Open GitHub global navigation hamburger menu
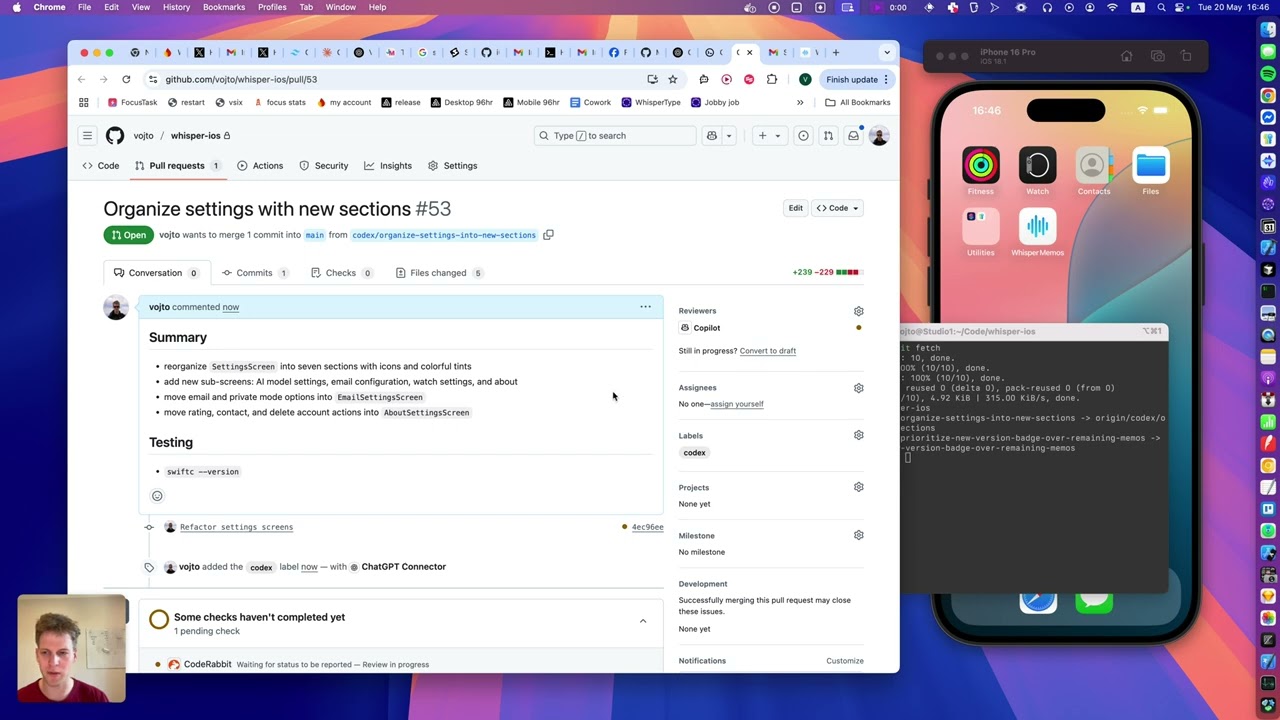Viewport: 1280px width, 720px height. click(x=87, y=136)
